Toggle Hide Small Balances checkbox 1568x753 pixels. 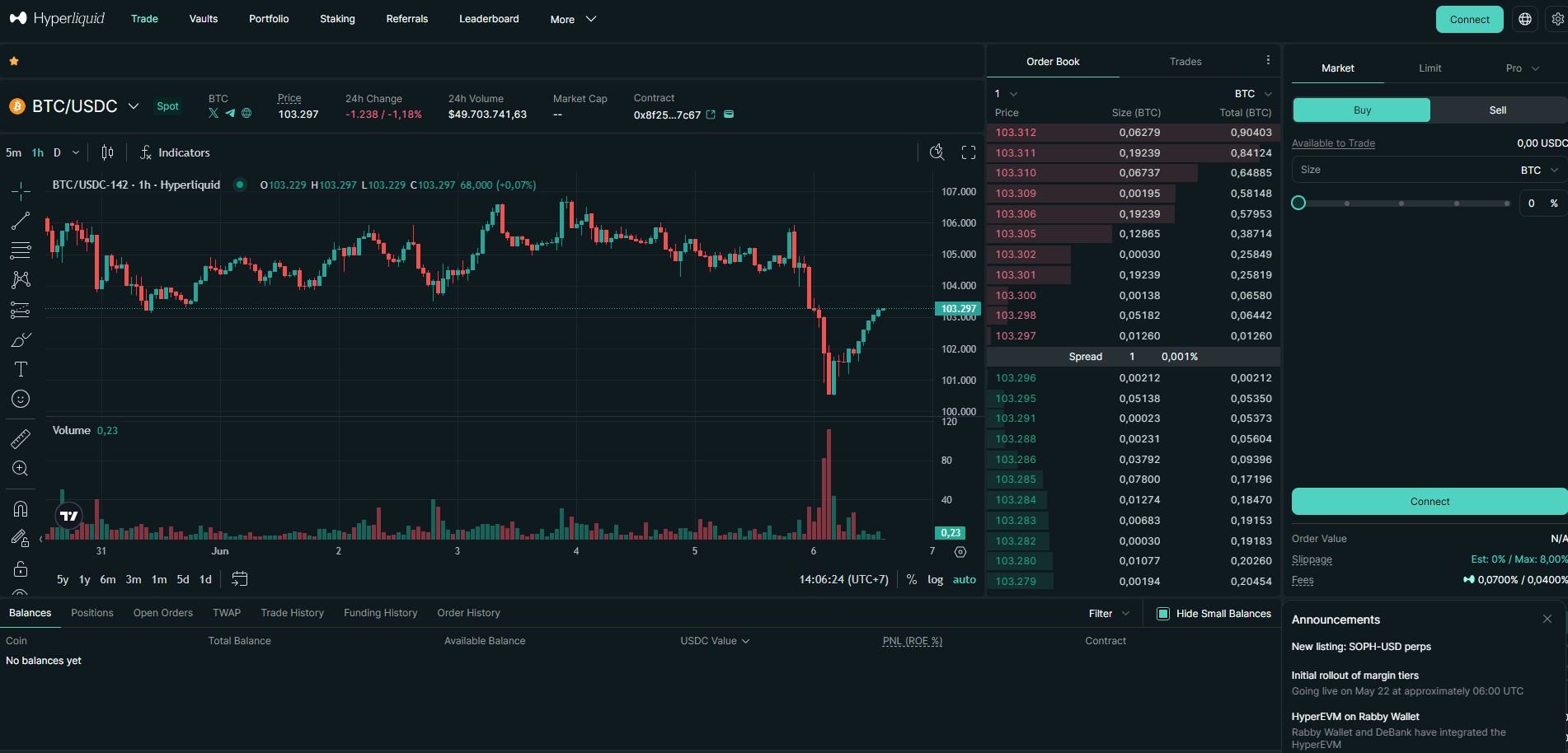coord(1163,614)
